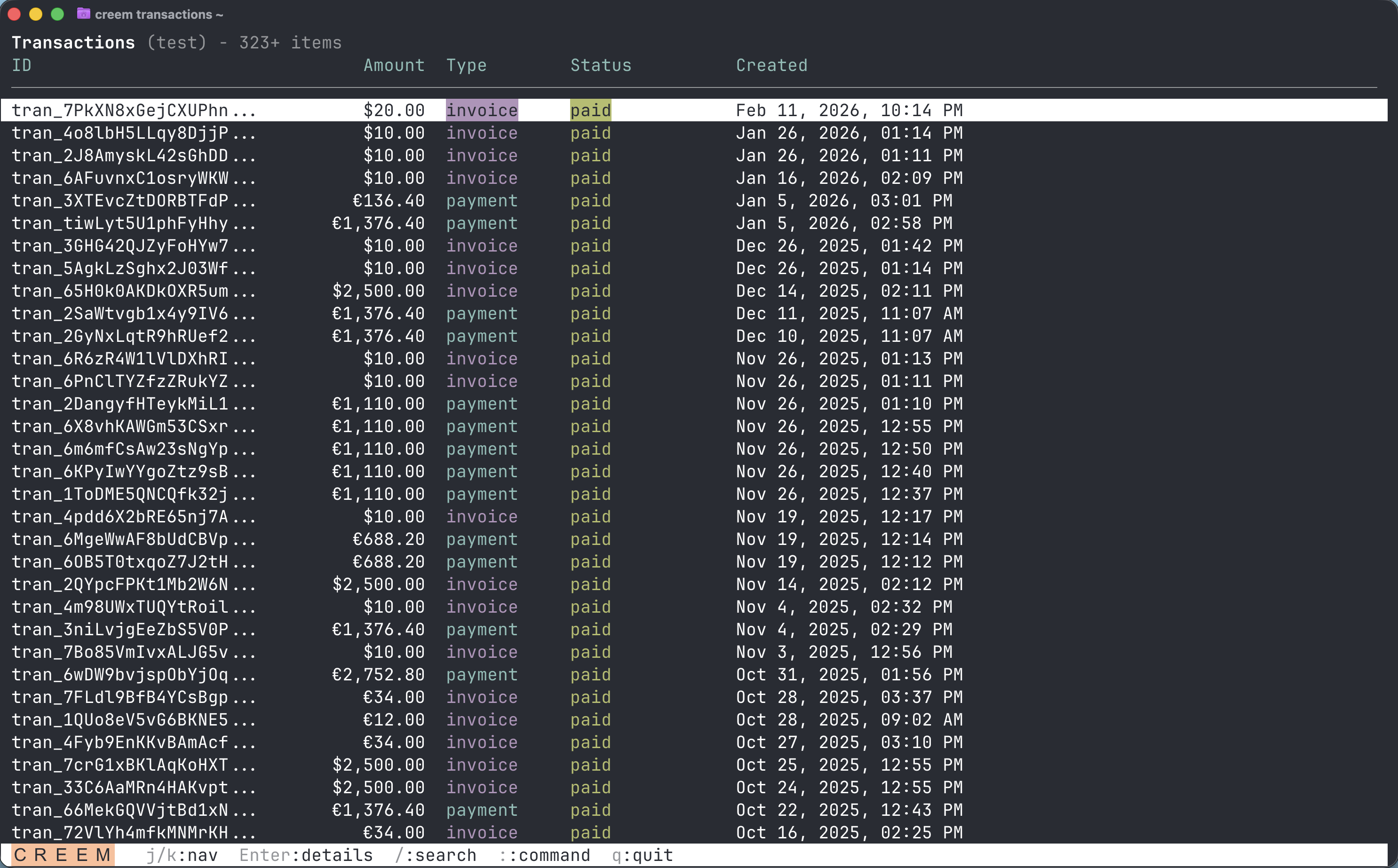Click the j/k:nav hint in status bar

182,855
